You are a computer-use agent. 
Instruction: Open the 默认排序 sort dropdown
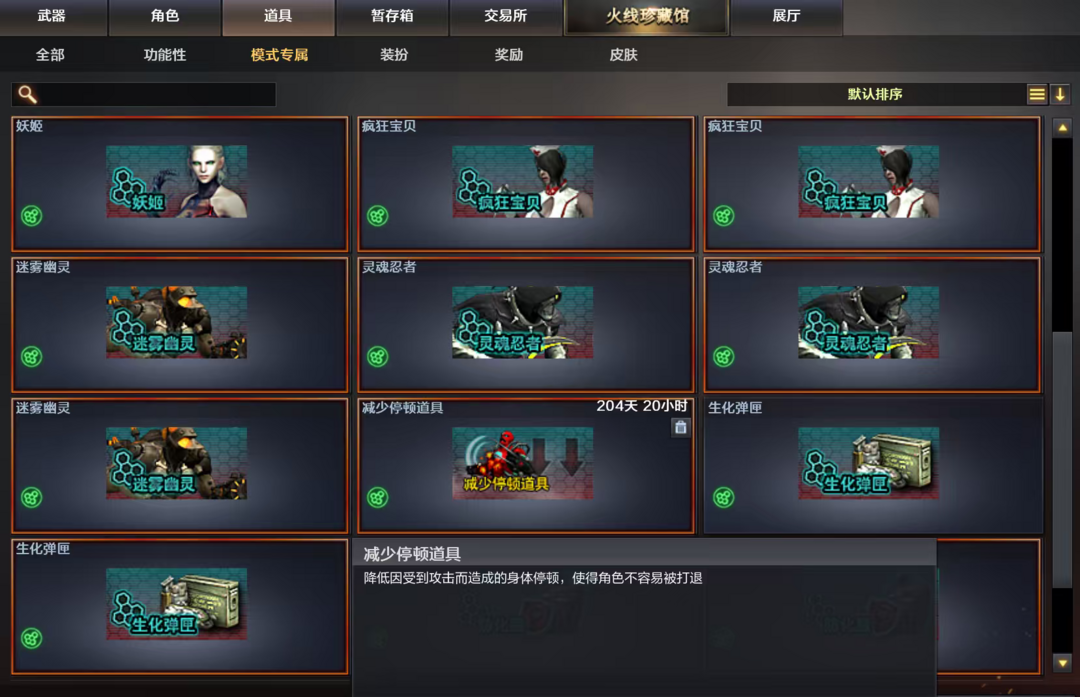pyautogui.click(x=875, y=94)
